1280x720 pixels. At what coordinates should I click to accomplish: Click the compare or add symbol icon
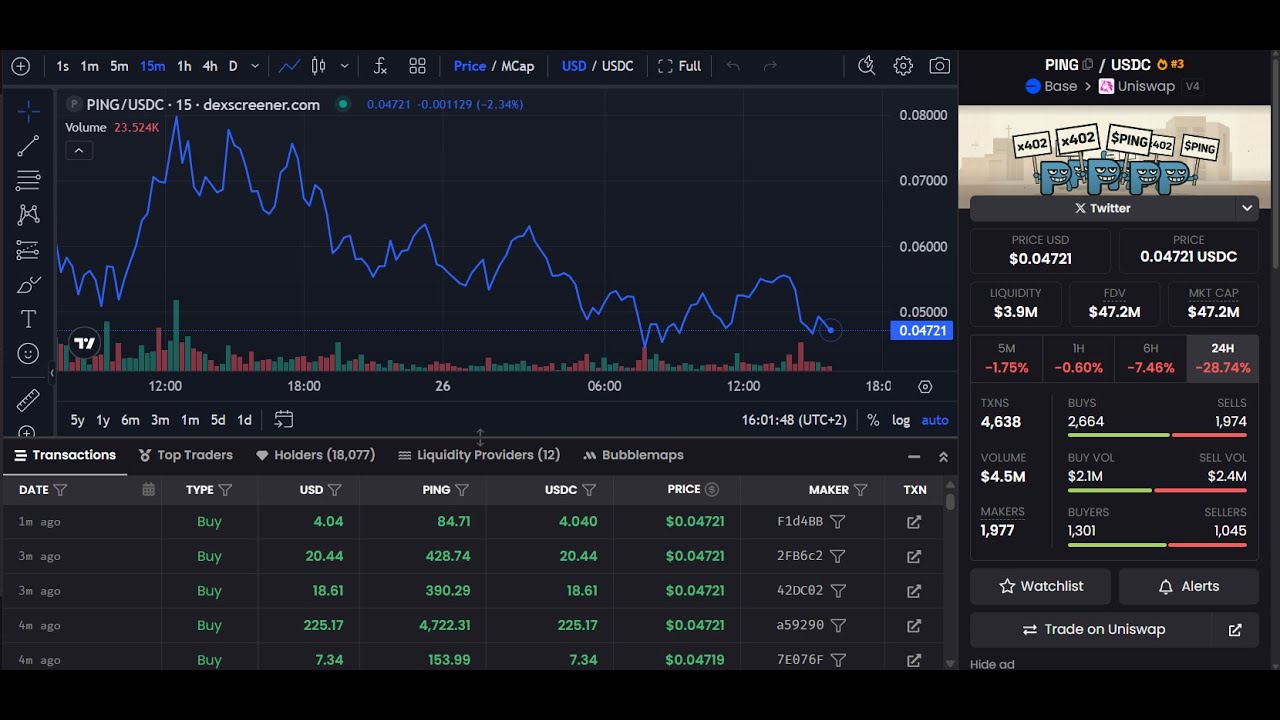pos(20,66)
